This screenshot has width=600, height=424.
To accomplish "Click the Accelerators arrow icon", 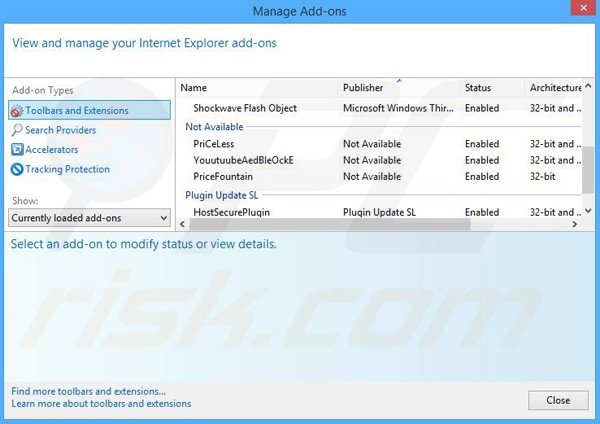I will (17, 150).
